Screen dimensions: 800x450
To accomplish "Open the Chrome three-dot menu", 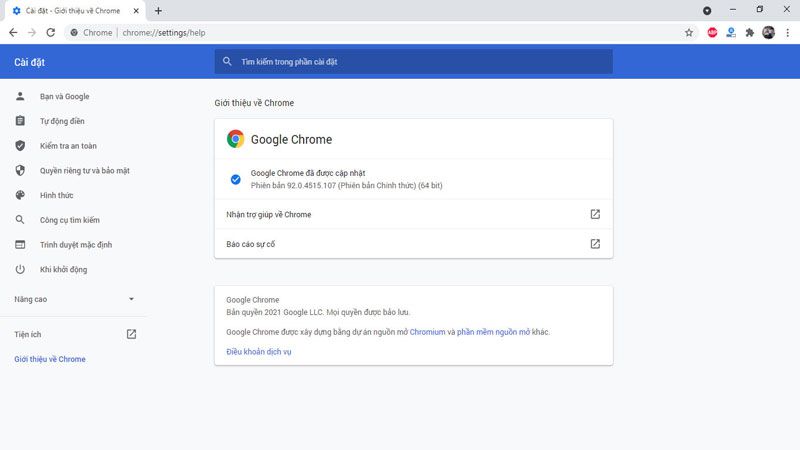I will [787, 33].
